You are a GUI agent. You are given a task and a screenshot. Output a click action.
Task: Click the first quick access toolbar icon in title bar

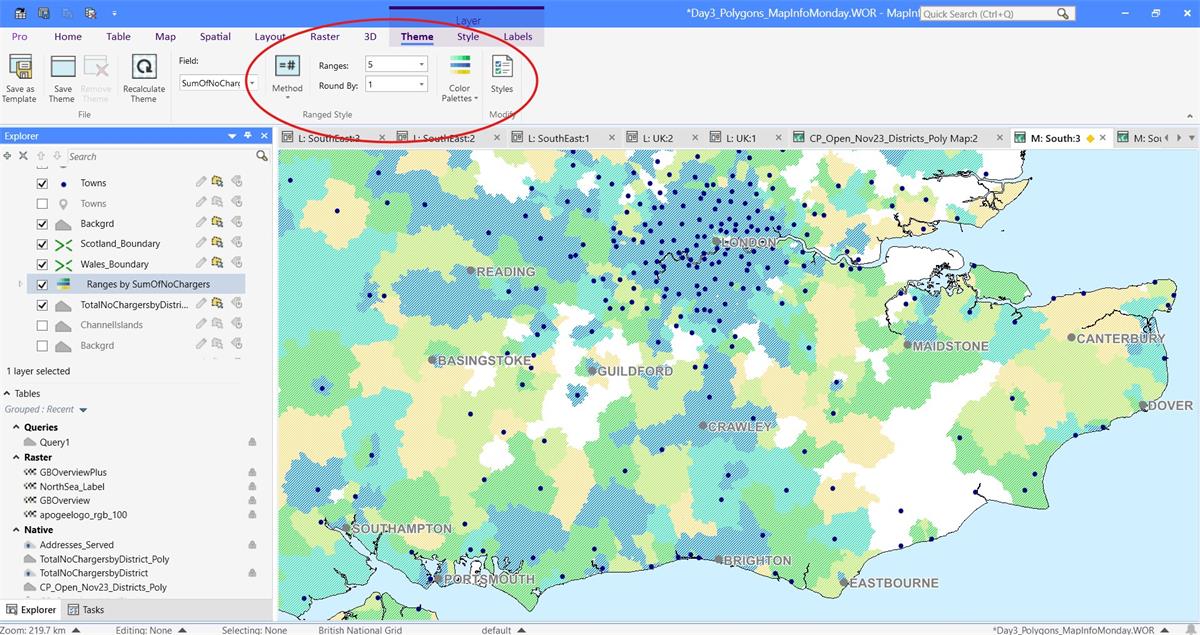tap(20, 13)
